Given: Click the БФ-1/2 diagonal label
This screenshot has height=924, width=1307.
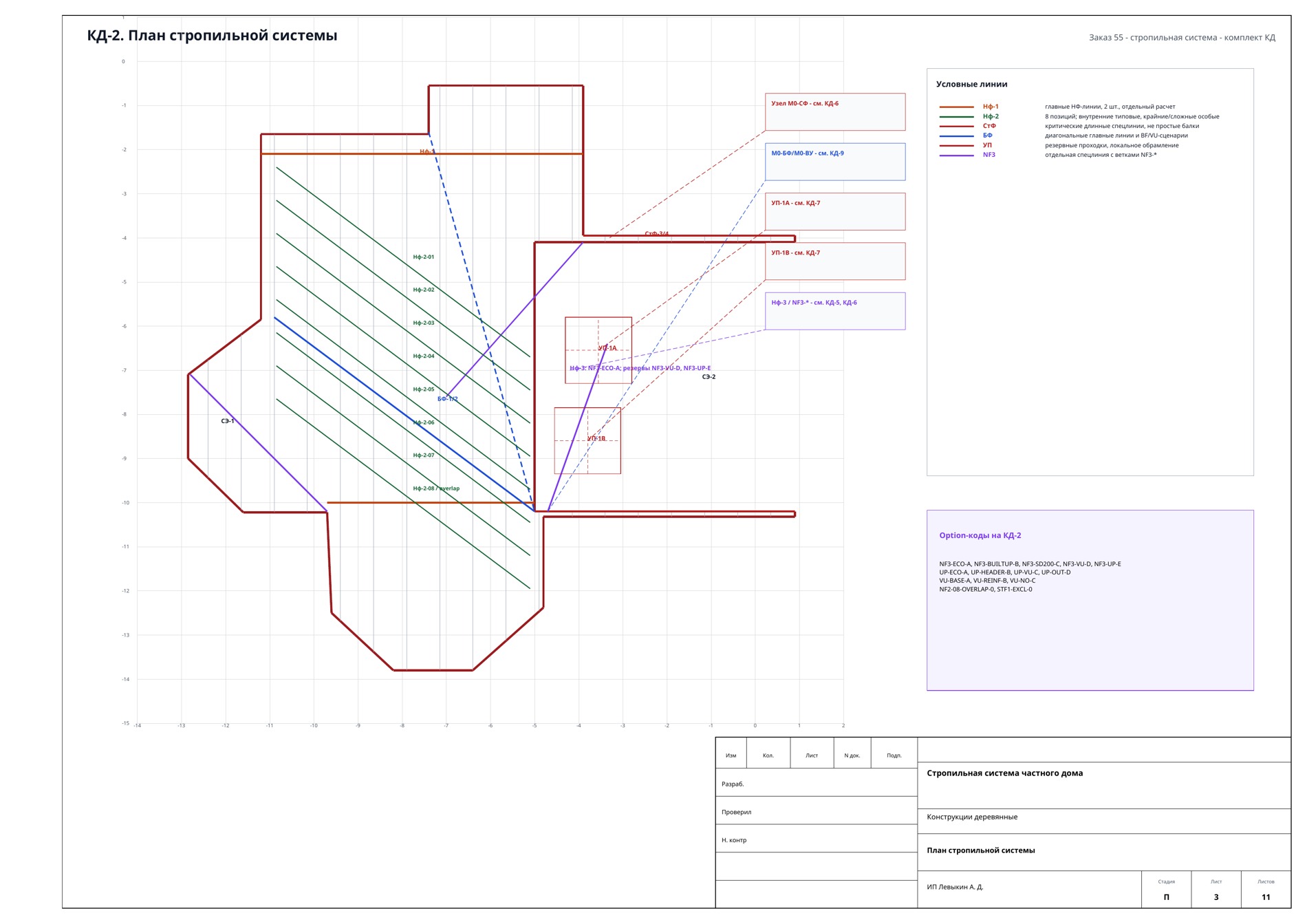Looking at the screenshot, I should pos(448,399).
